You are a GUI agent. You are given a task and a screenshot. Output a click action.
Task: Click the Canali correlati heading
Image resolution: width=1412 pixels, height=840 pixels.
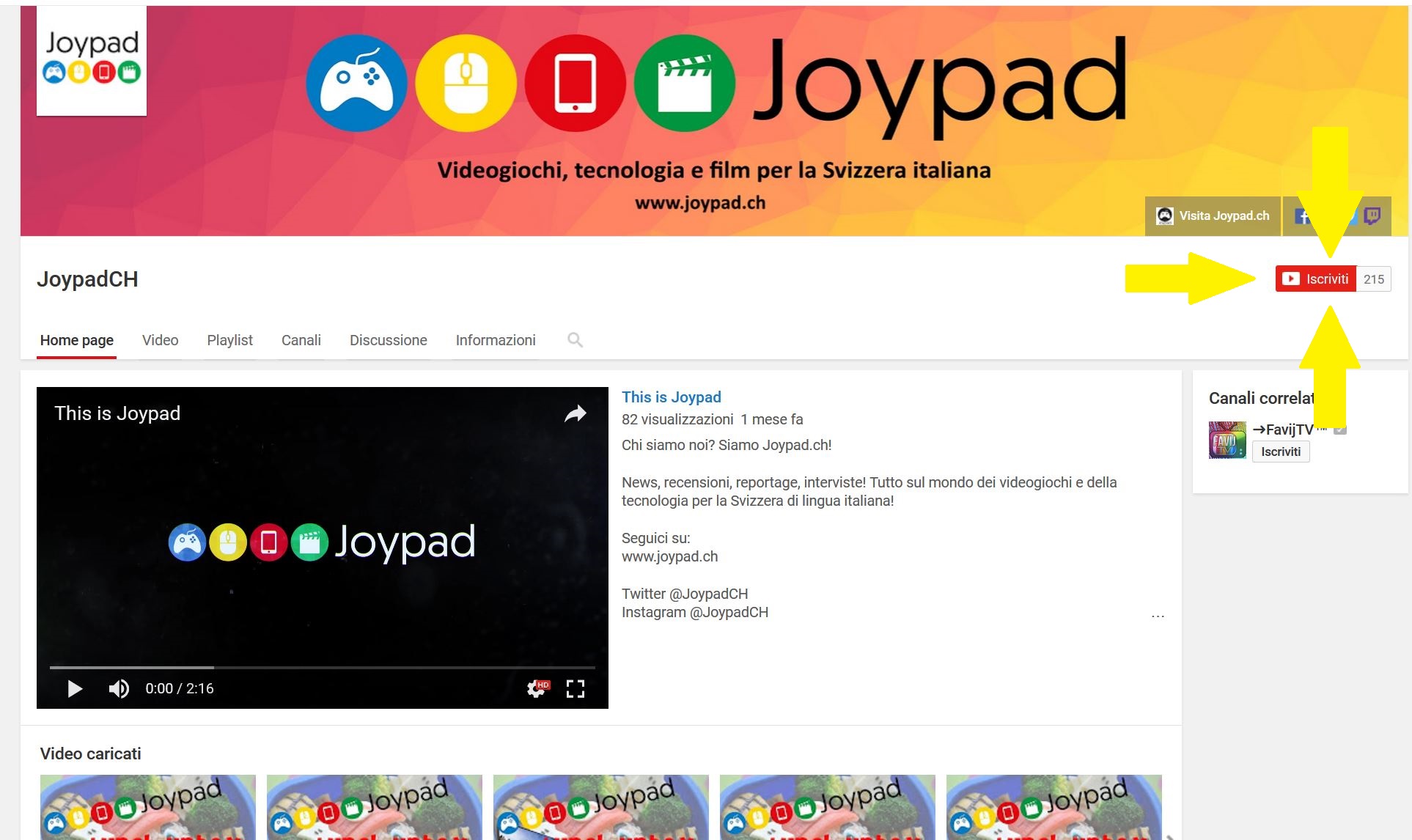[x=1261, y=398]
